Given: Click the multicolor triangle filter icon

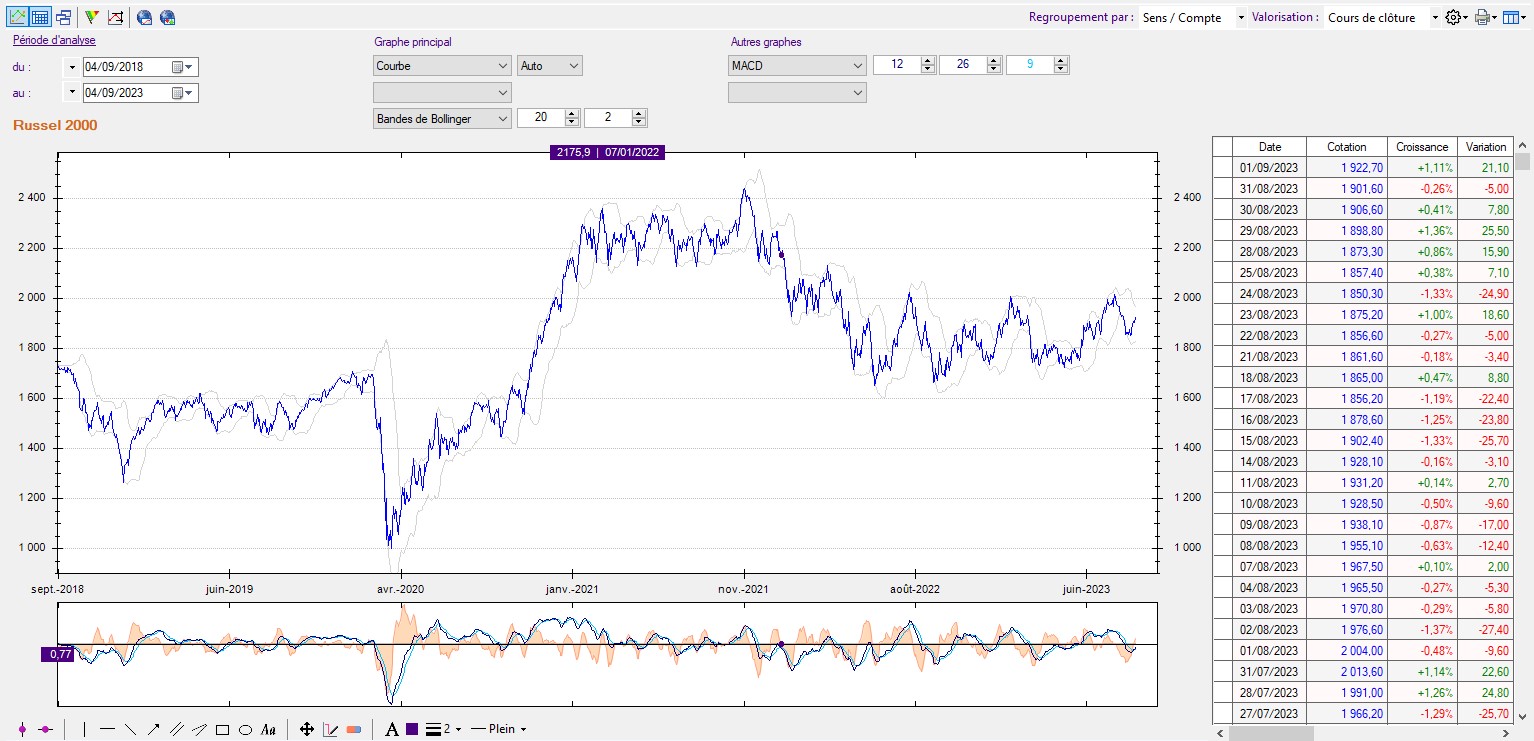Looking at the screenshot, I should pyautogui.click(x=92, y=17).
